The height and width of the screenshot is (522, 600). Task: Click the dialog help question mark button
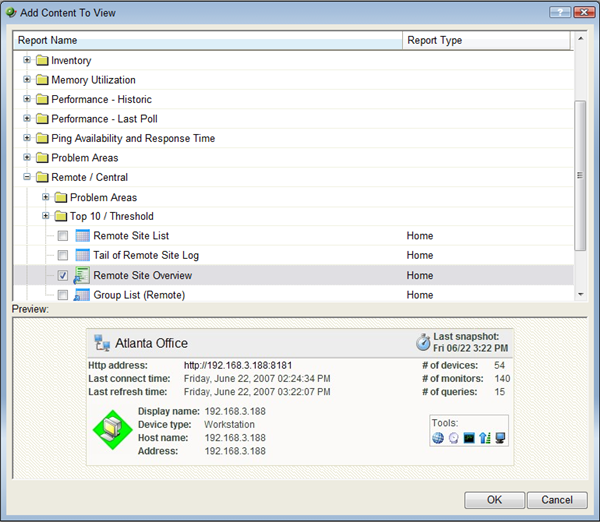(x=560, y=12)
